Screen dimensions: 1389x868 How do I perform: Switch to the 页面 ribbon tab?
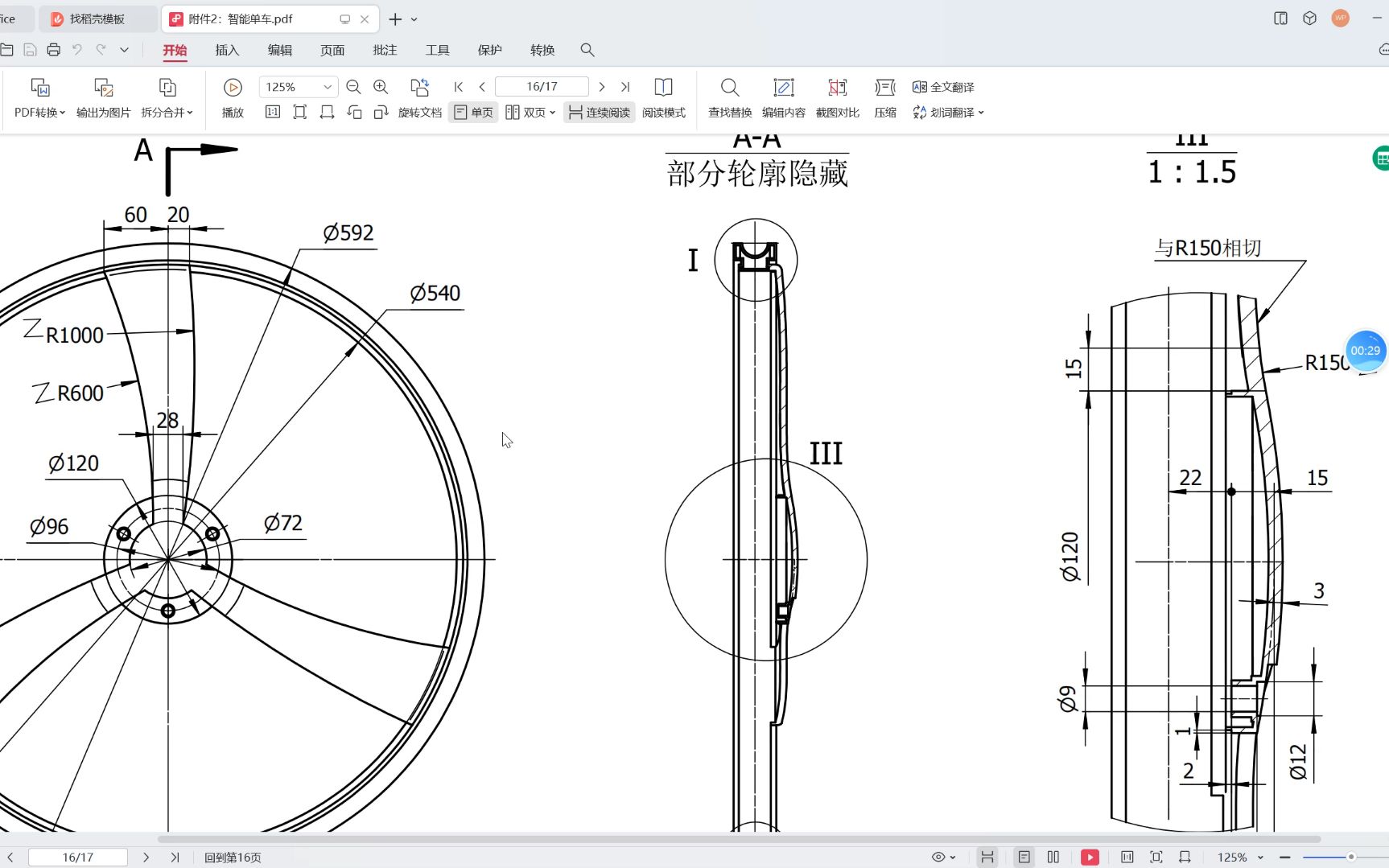[x=332, y=50]
